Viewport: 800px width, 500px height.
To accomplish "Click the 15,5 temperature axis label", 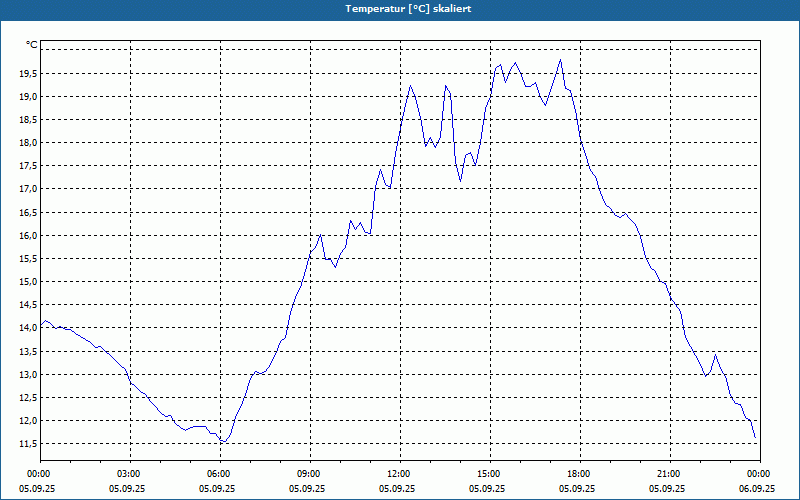I will (28, 259).
